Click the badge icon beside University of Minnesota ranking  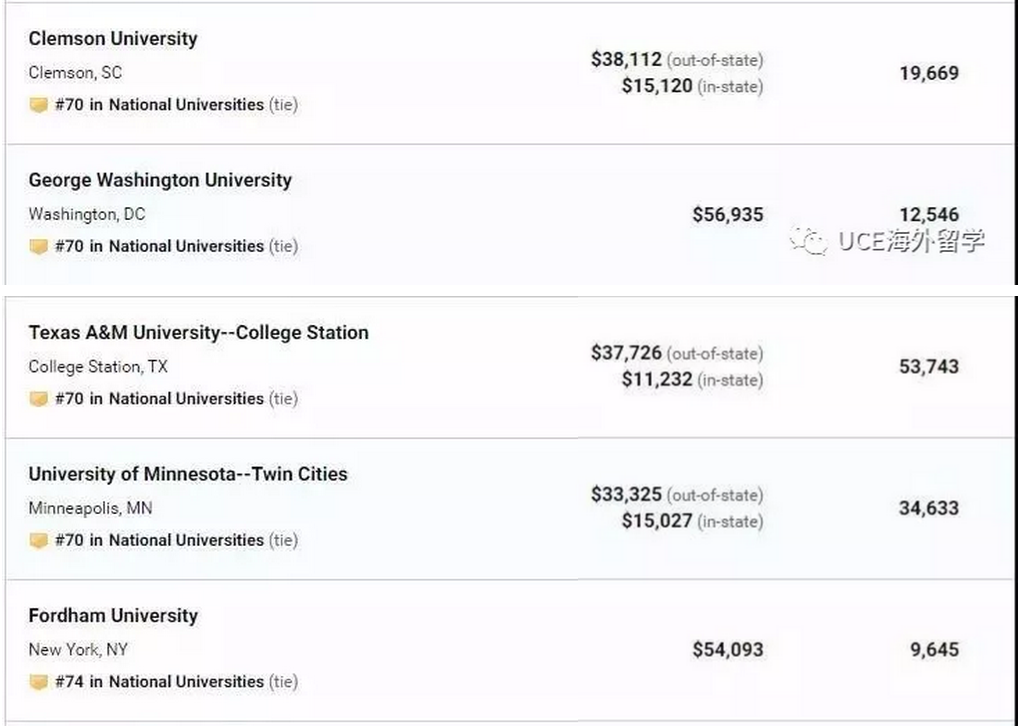point(39,541)
